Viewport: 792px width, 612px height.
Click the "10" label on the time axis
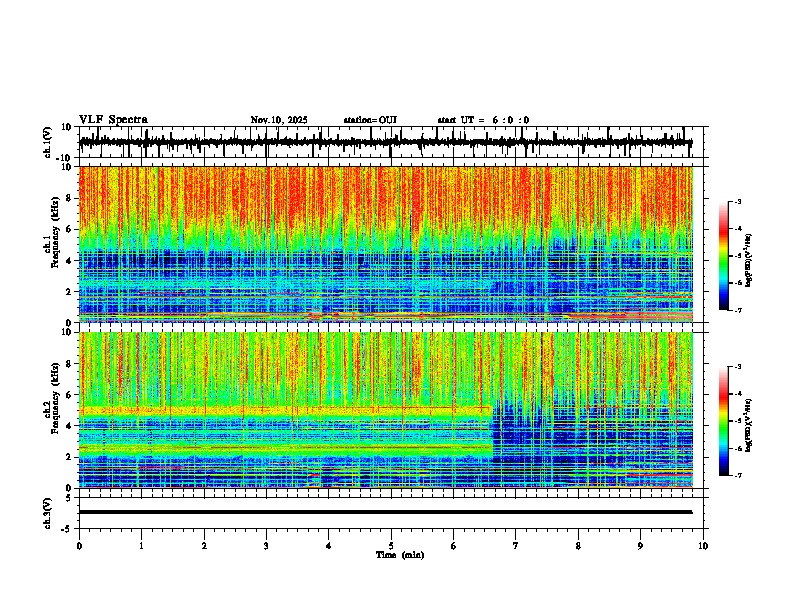[x=703, y=546]
